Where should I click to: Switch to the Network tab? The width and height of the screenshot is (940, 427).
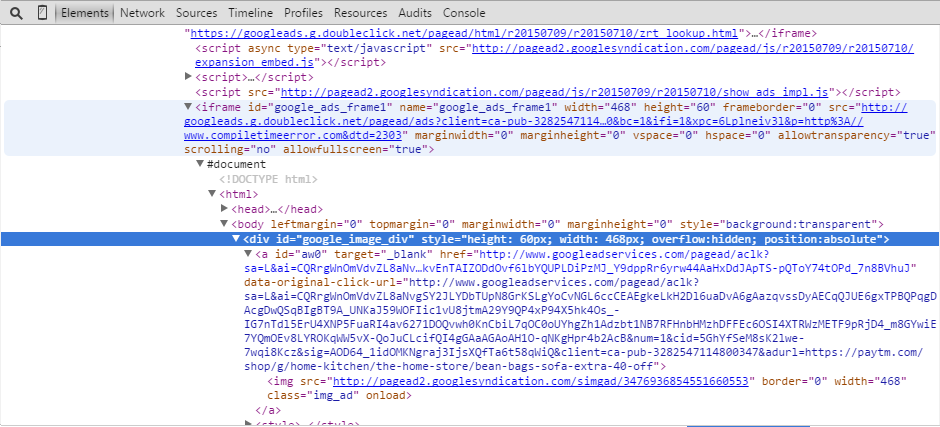tap(142, 13)
